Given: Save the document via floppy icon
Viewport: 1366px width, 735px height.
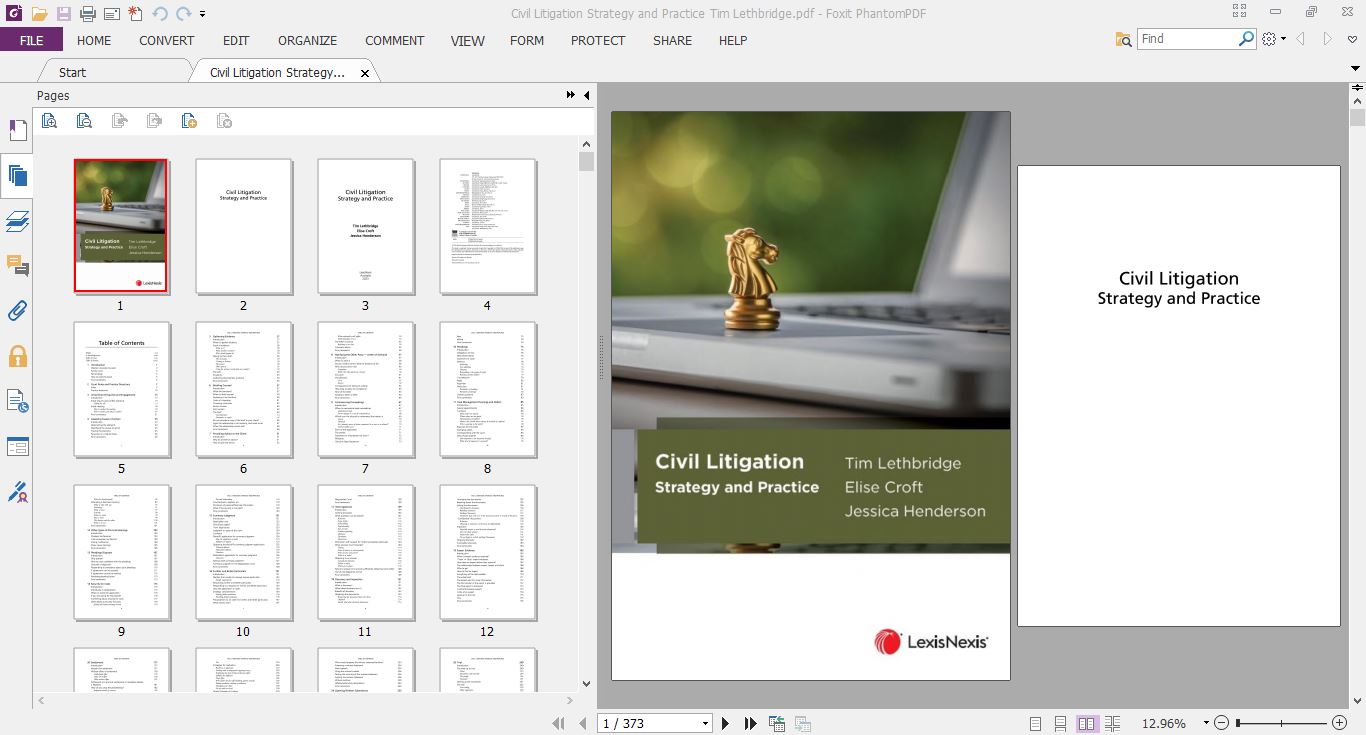Looking at the screenshot, I should pos(63,14).
